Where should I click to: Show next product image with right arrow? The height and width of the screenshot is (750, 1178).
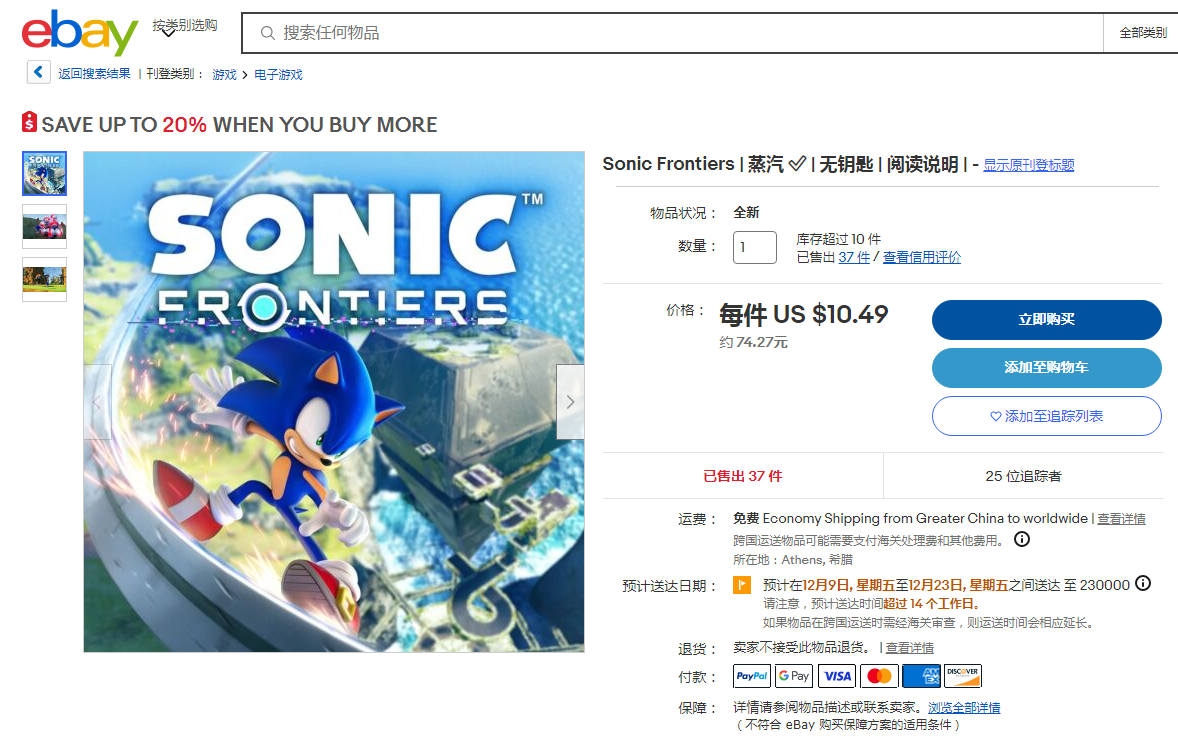tap(570, 402)
